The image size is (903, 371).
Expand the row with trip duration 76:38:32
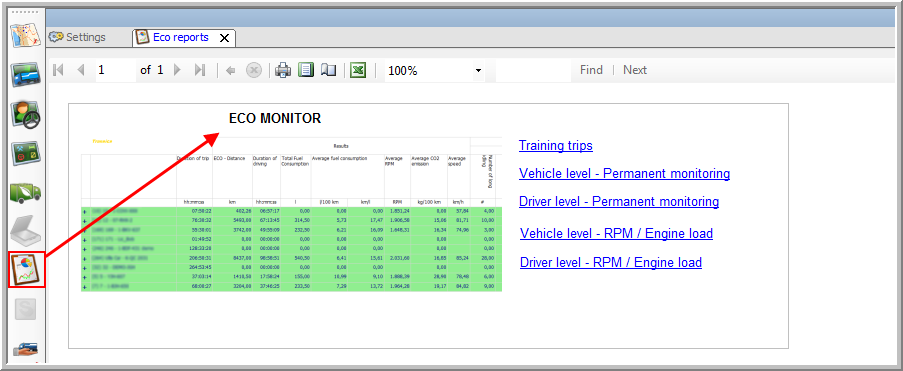(85, 221)
